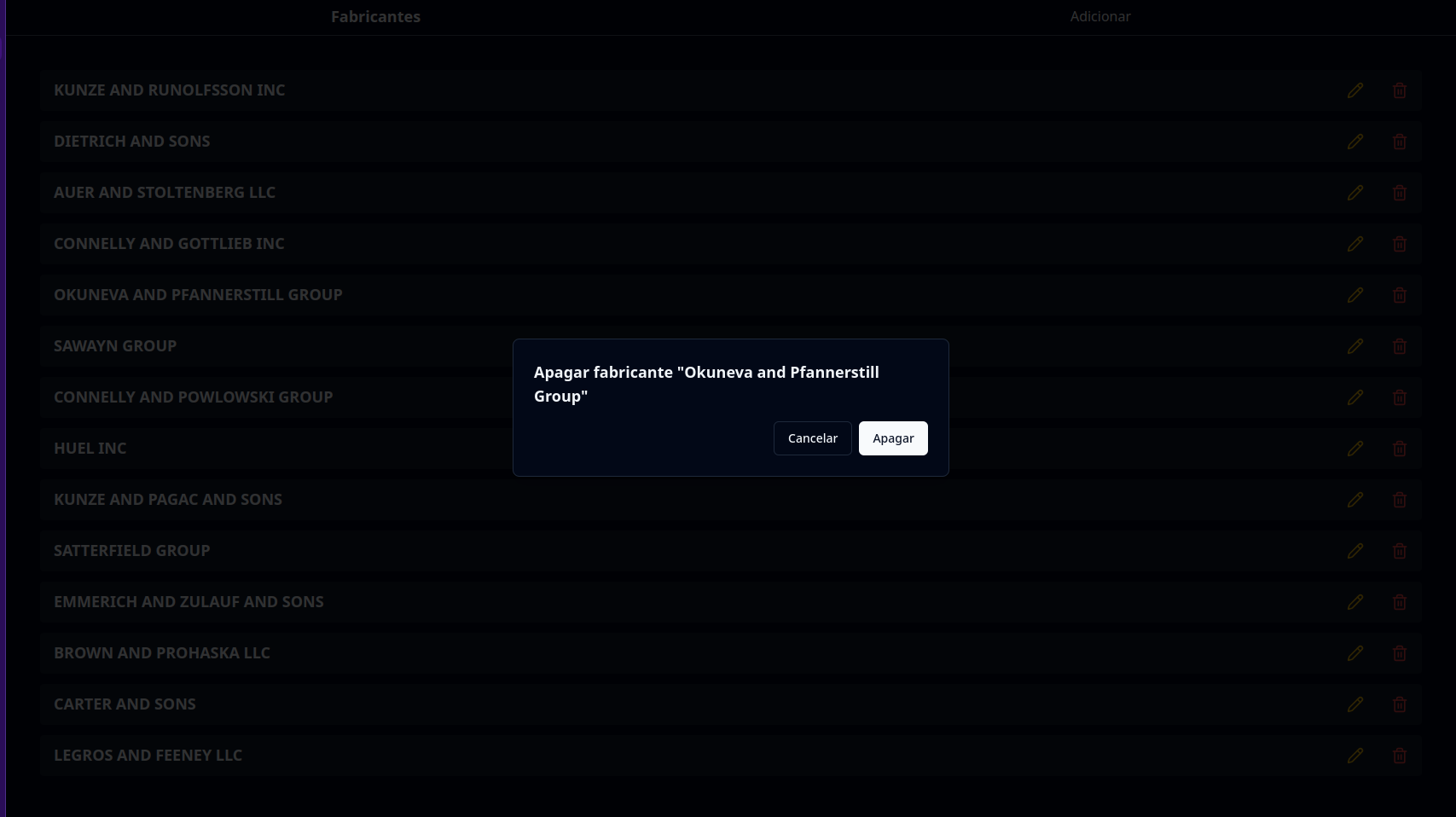Select the Connelly and Powlowski Group row
Viewport: 1456px width, 817px height.
click(x=193, y=397)
